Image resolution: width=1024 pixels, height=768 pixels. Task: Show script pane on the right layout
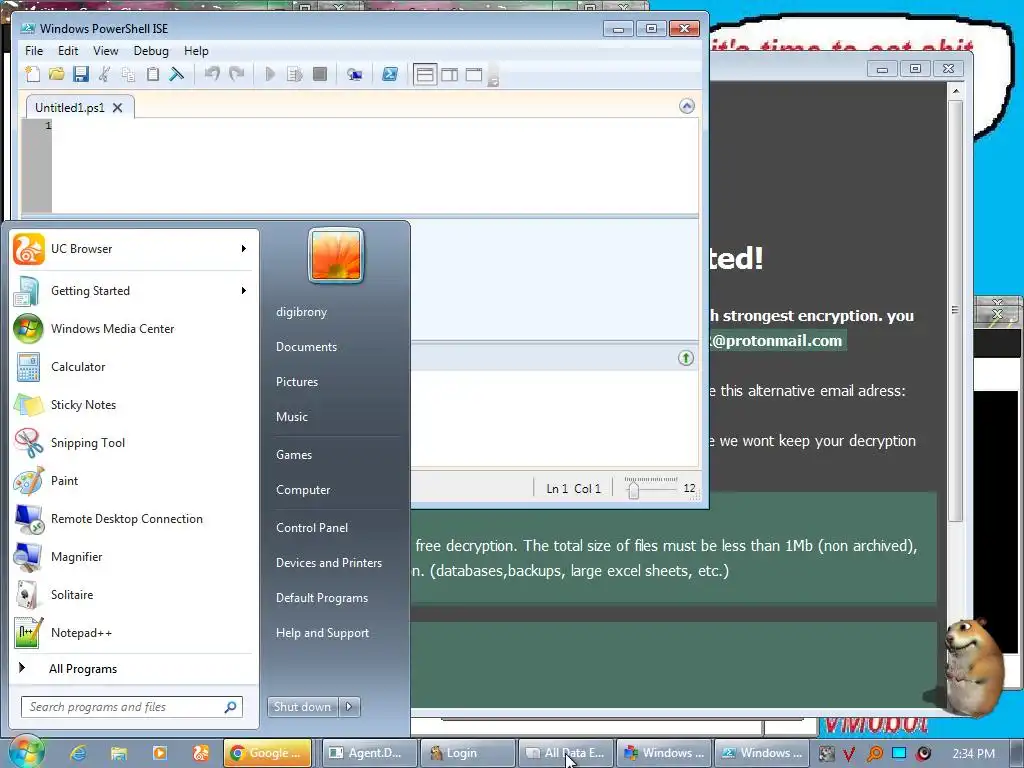(449, 74)
